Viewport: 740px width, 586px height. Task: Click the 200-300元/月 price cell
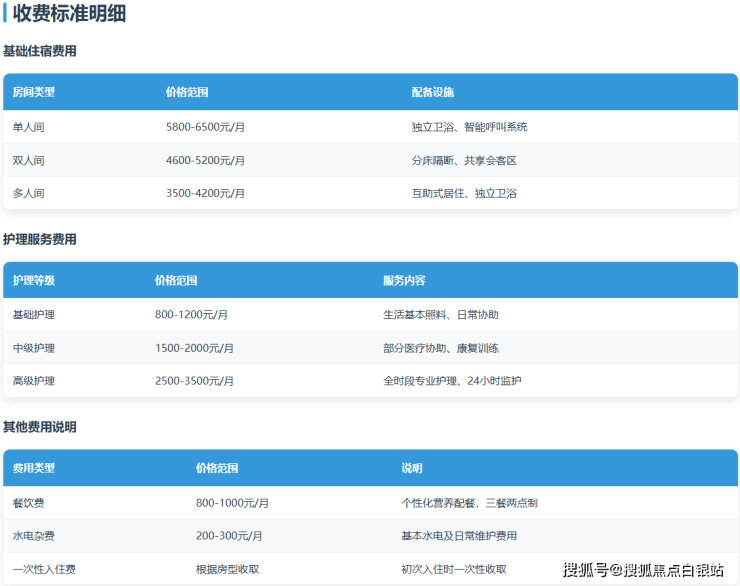[229, 536]
